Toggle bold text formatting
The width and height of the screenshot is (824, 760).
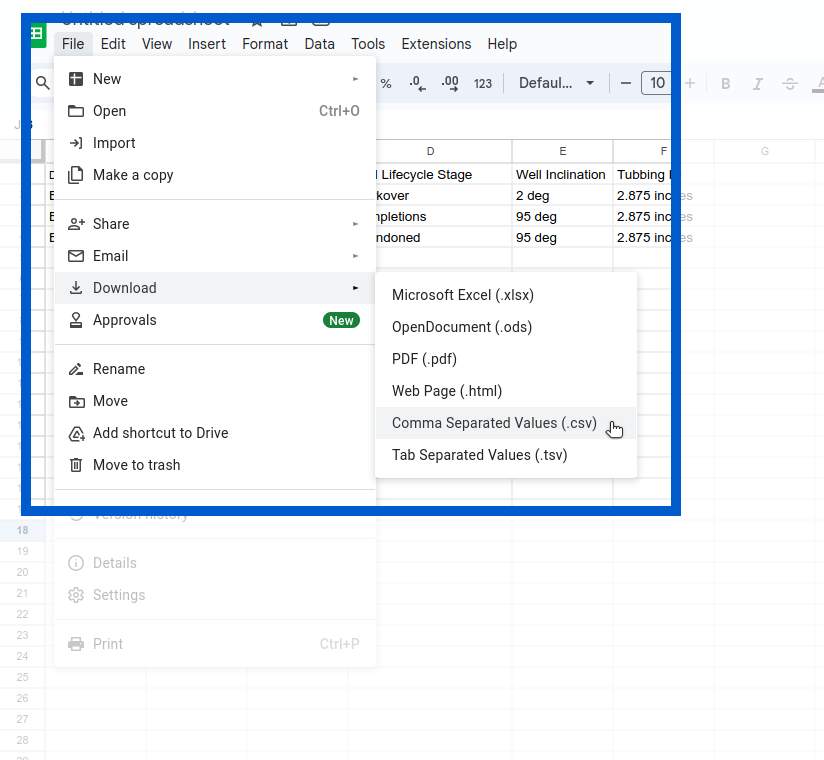(x=725, y=83)
